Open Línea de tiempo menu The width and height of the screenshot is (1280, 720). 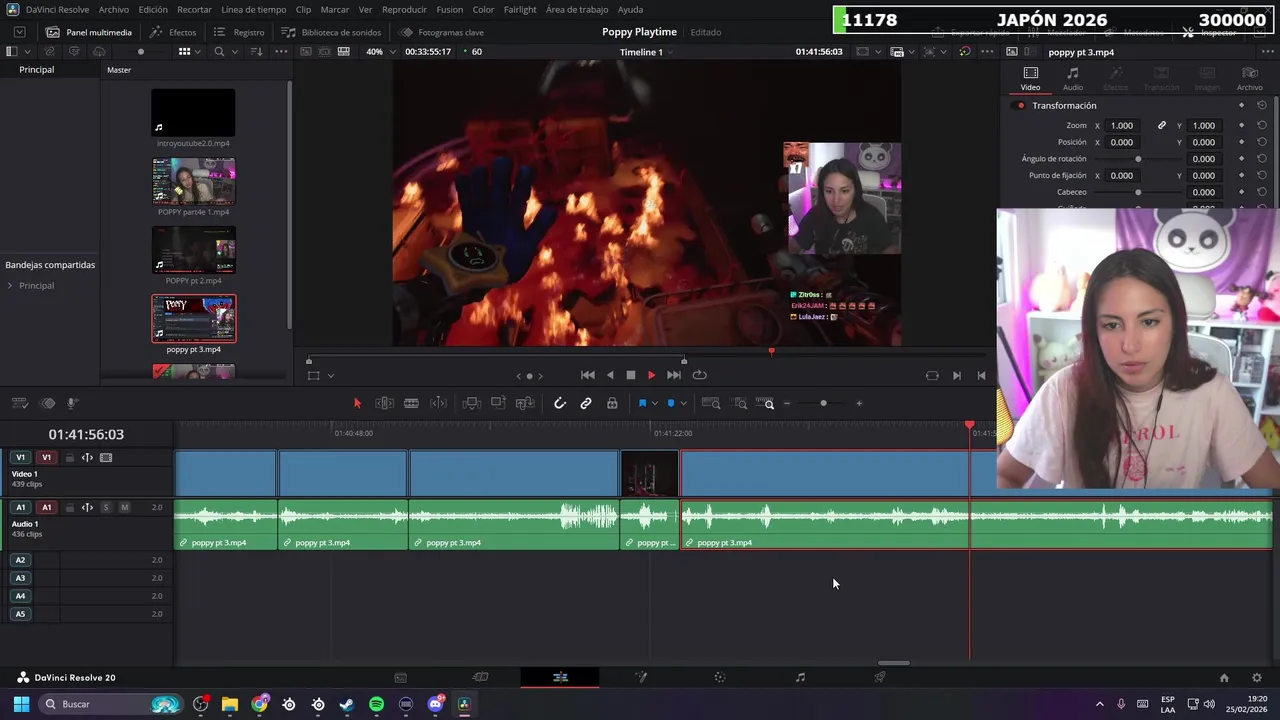point(254,9)
